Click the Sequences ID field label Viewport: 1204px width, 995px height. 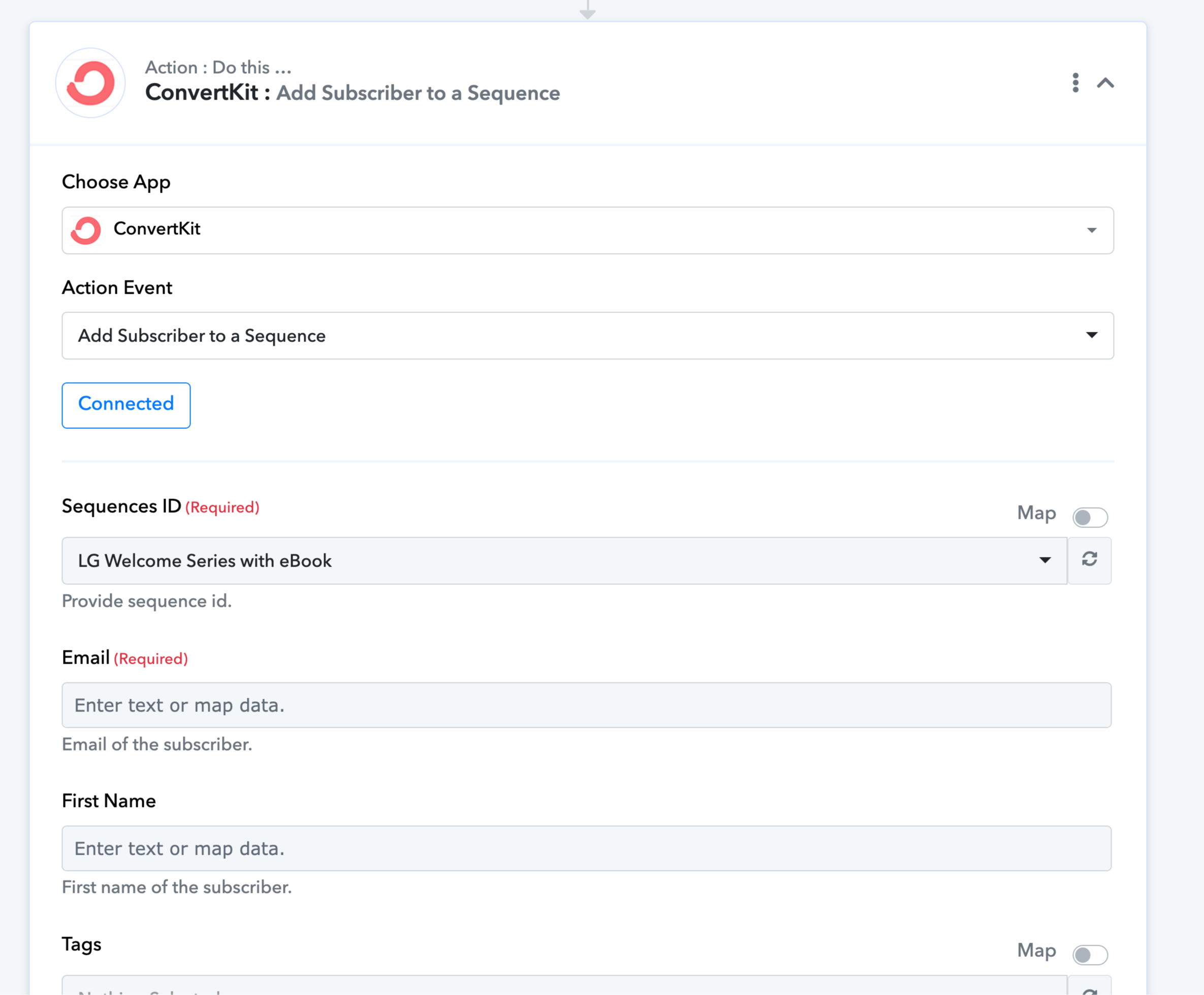(121, 507)
